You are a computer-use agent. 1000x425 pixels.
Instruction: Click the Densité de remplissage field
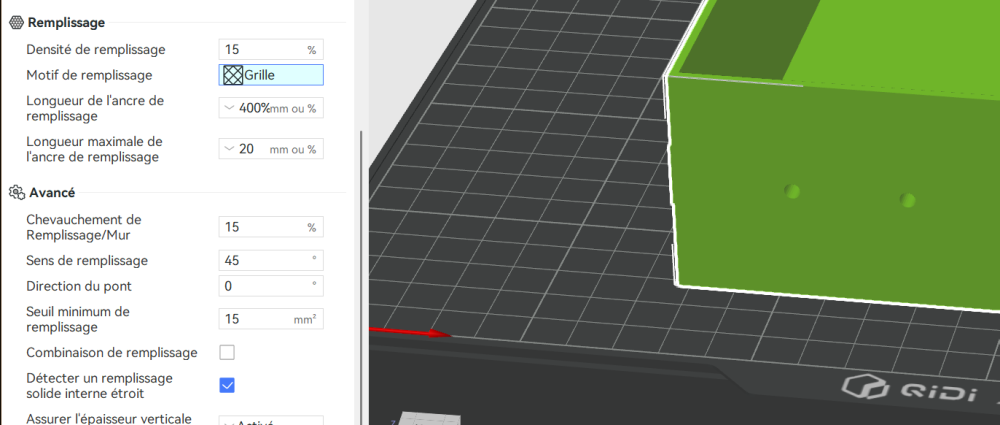click(271, 49)
